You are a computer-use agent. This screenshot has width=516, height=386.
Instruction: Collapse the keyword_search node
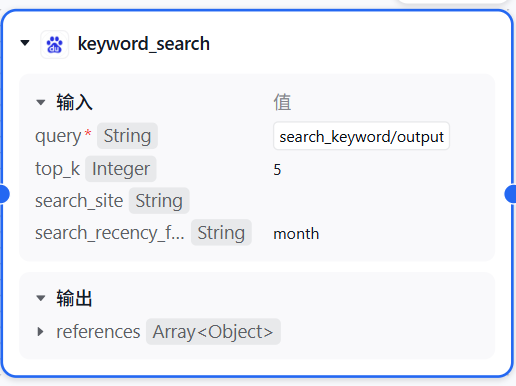25,43
